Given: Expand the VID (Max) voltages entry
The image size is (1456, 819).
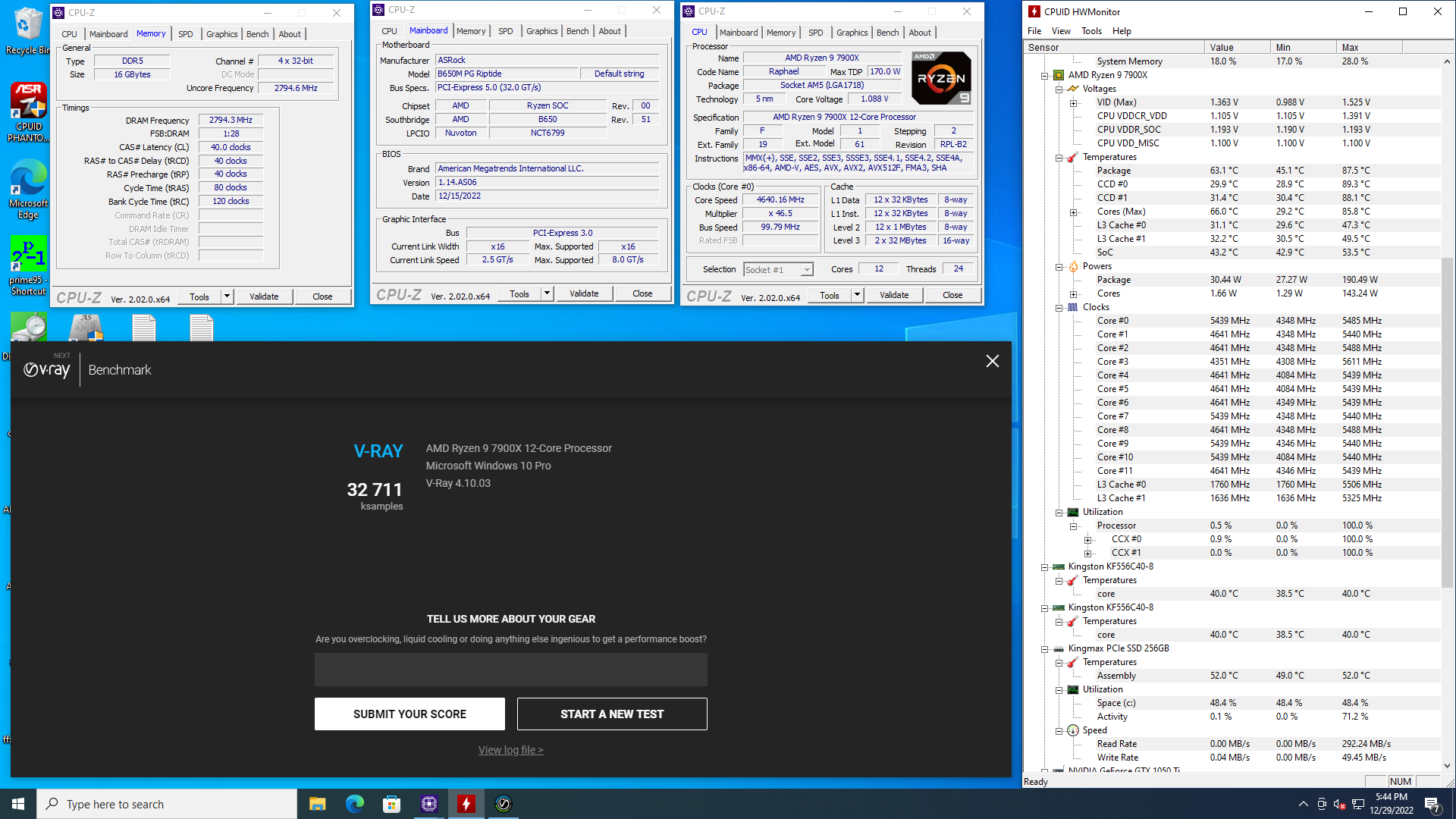Looking at the screenshot, I should 1073,102.
